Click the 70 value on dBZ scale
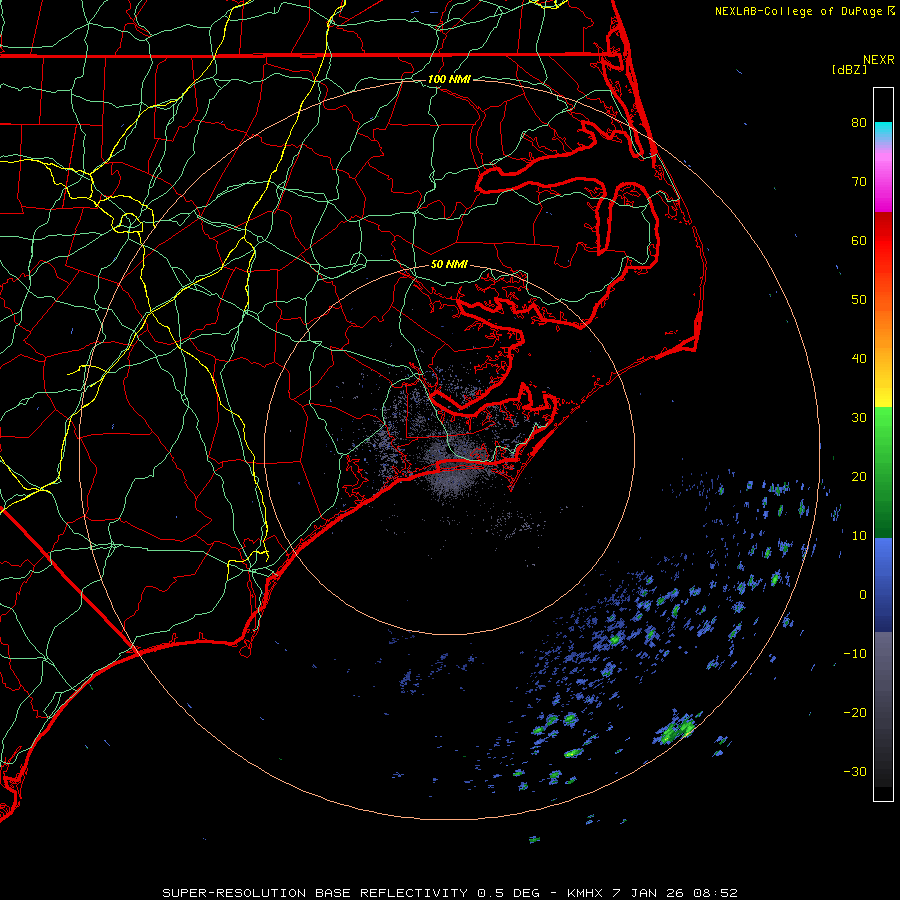Image resolution: width=900 pixels, height=900 pixels. click(859, 181)
